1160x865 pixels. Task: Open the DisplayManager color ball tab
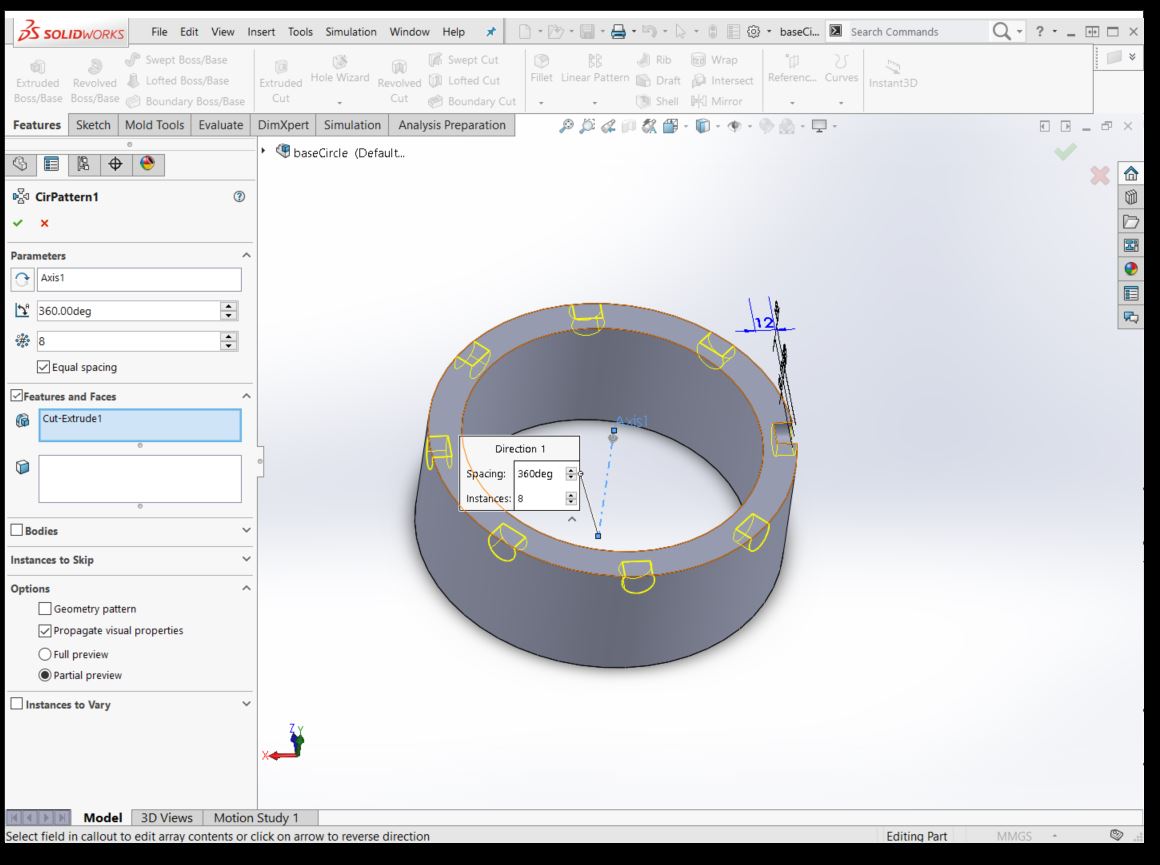pos(148,164)
